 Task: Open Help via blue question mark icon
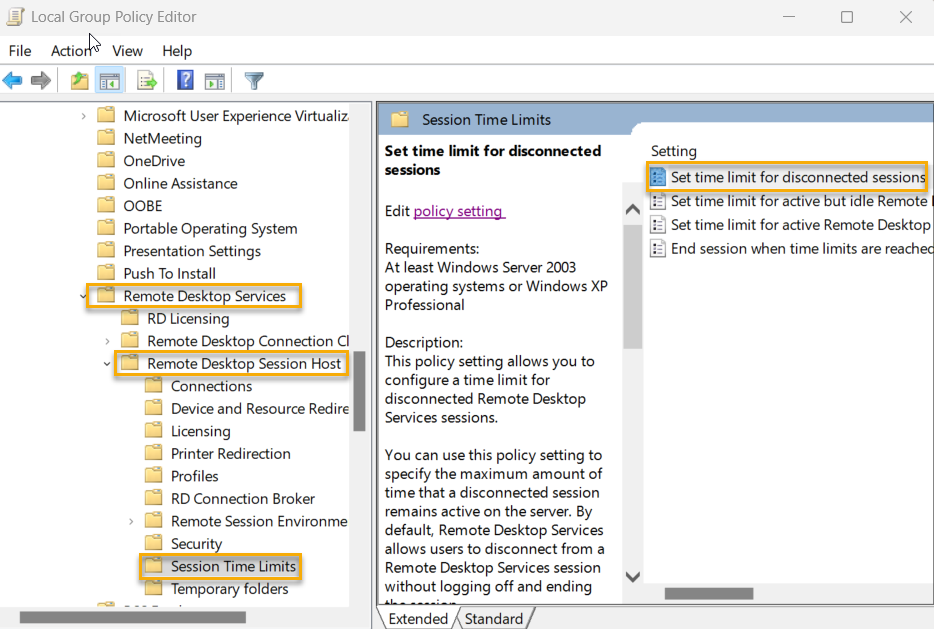[185, 81]
